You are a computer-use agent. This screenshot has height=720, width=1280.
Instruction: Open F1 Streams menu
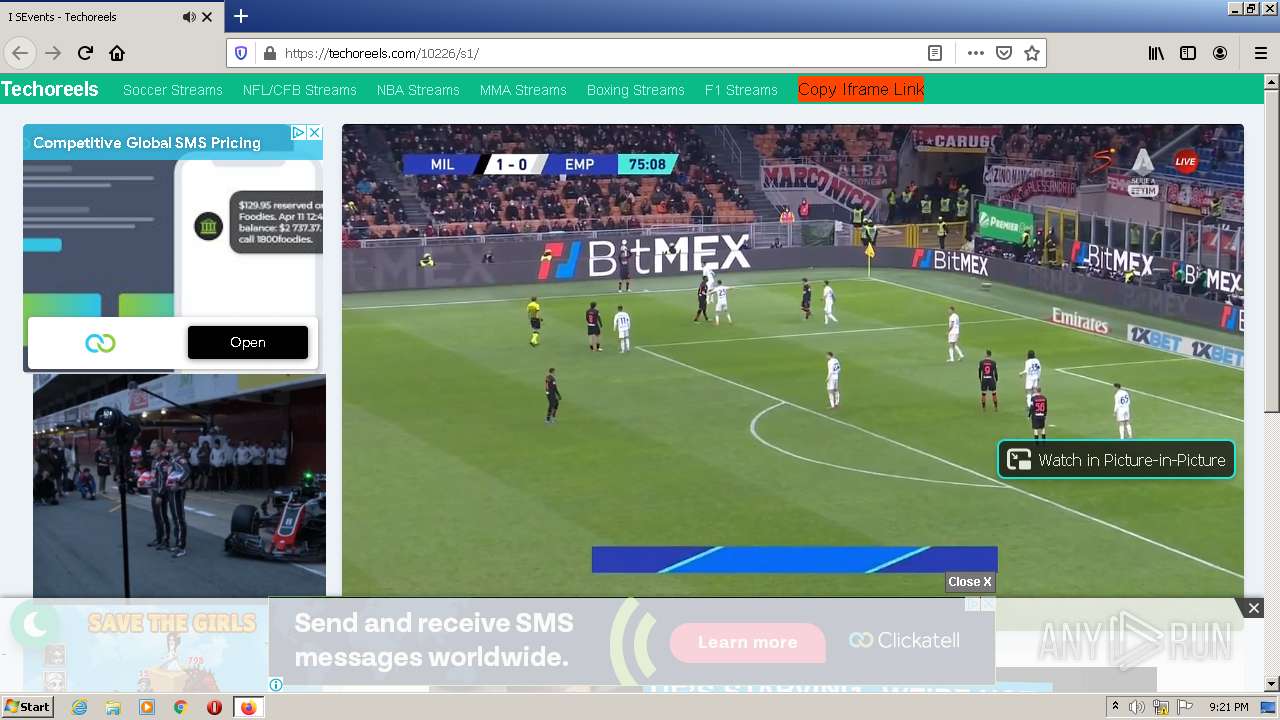741,90
